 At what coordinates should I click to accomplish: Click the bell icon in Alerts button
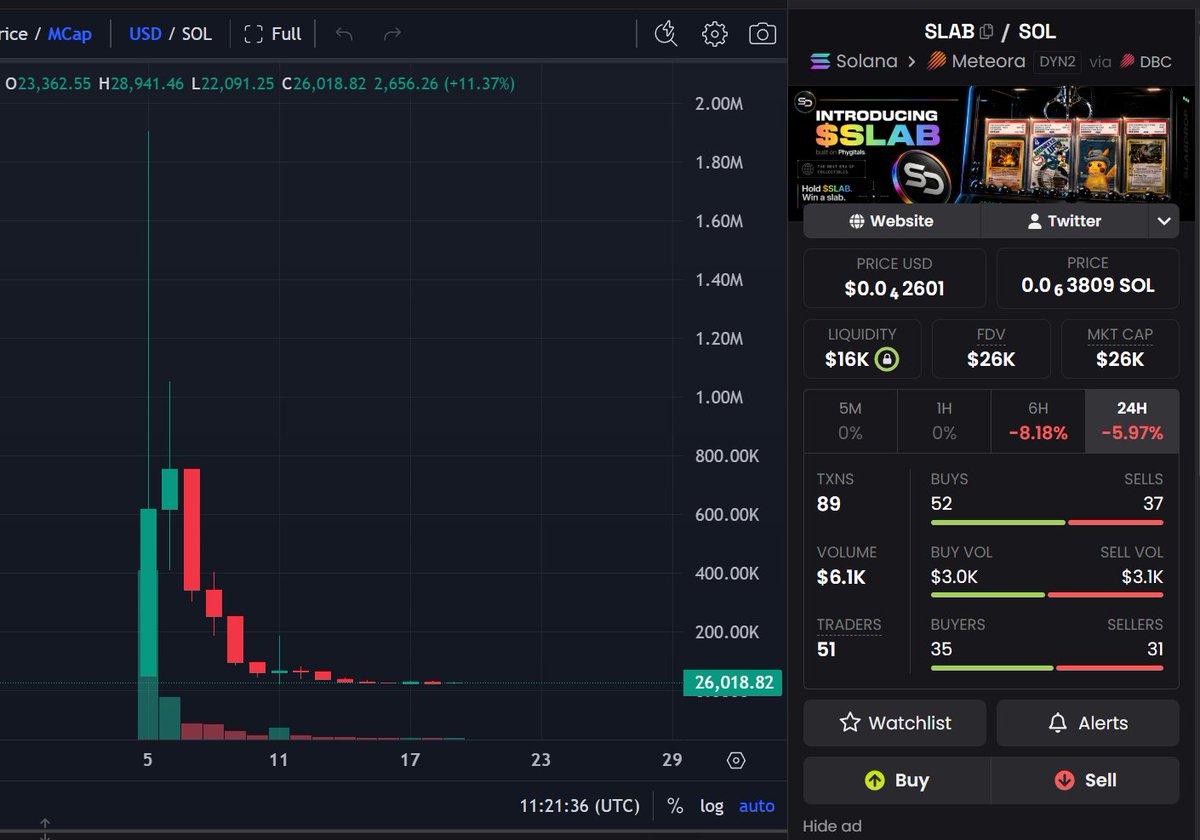pos(1058,723)
